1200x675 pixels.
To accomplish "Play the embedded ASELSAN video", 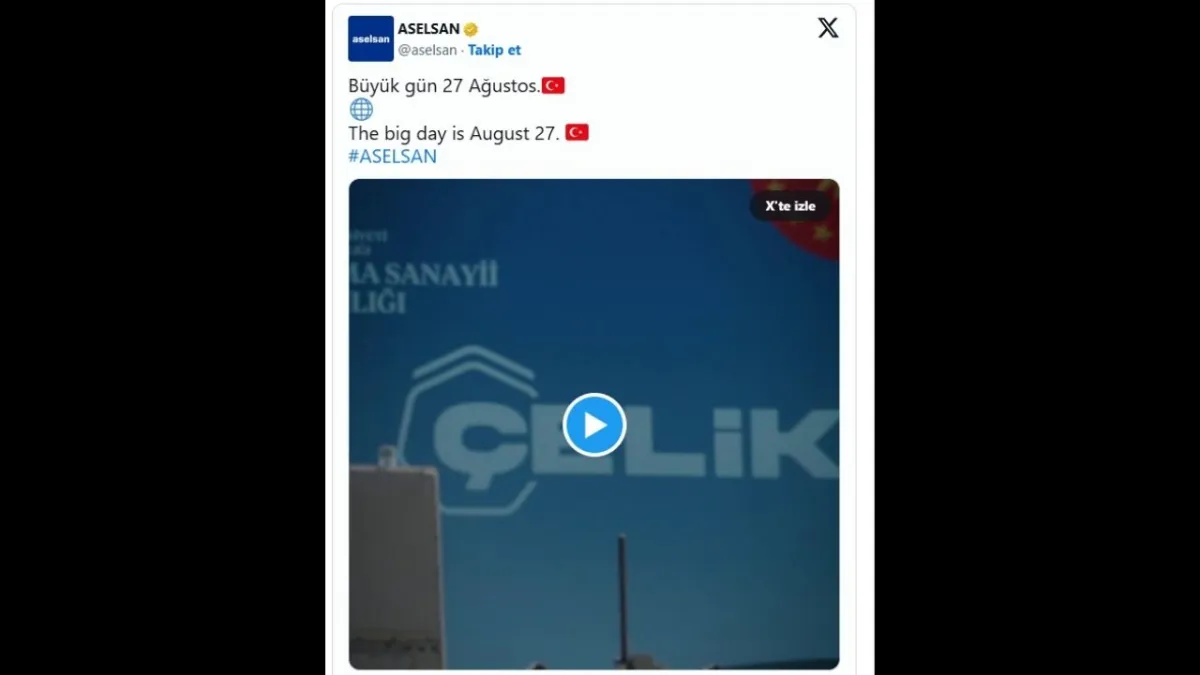I will tap(594, 425).
